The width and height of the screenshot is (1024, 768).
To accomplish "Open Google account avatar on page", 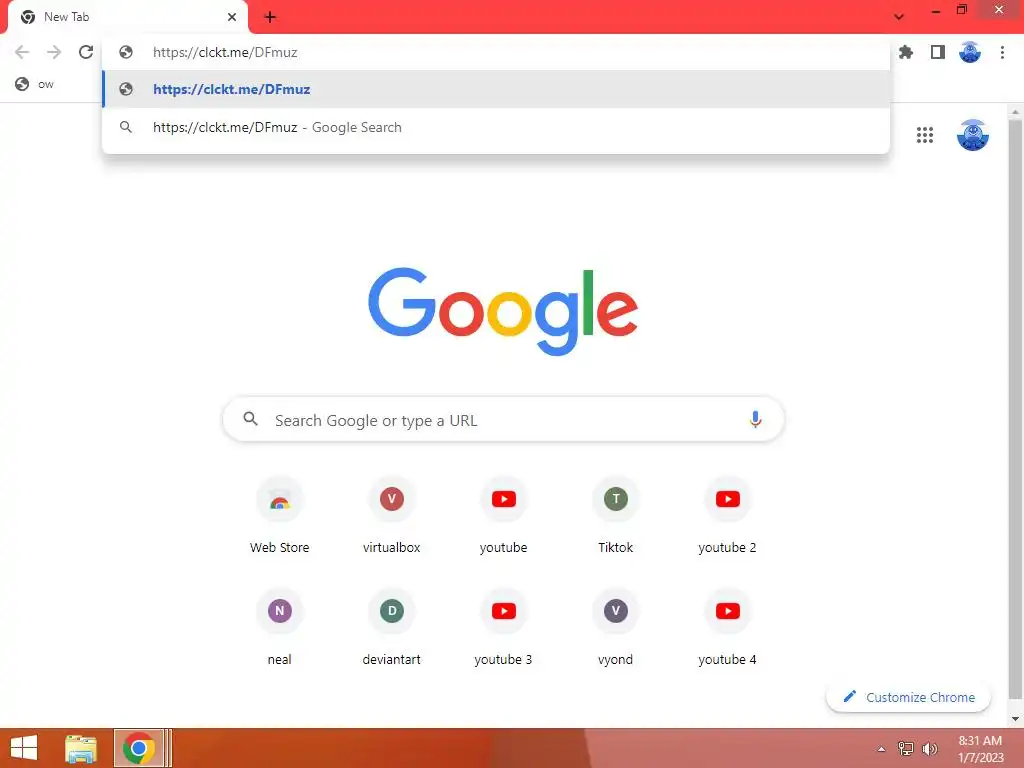I will (x=972, y=135).
